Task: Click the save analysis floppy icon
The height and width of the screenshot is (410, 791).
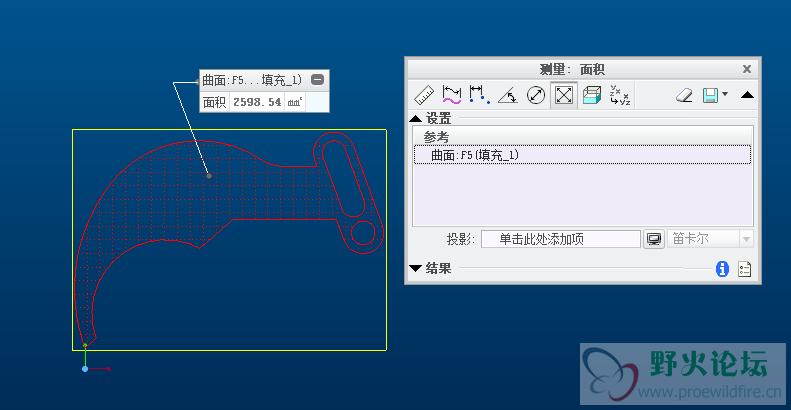Action: [x=710, y=95]
